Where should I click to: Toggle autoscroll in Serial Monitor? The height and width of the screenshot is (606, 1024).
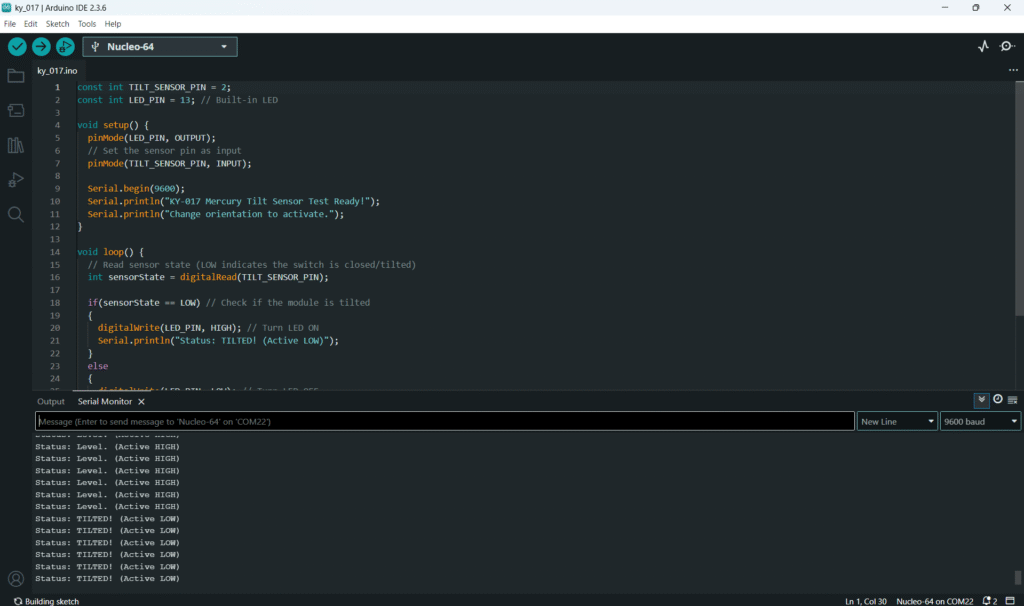tap(982, 400)
